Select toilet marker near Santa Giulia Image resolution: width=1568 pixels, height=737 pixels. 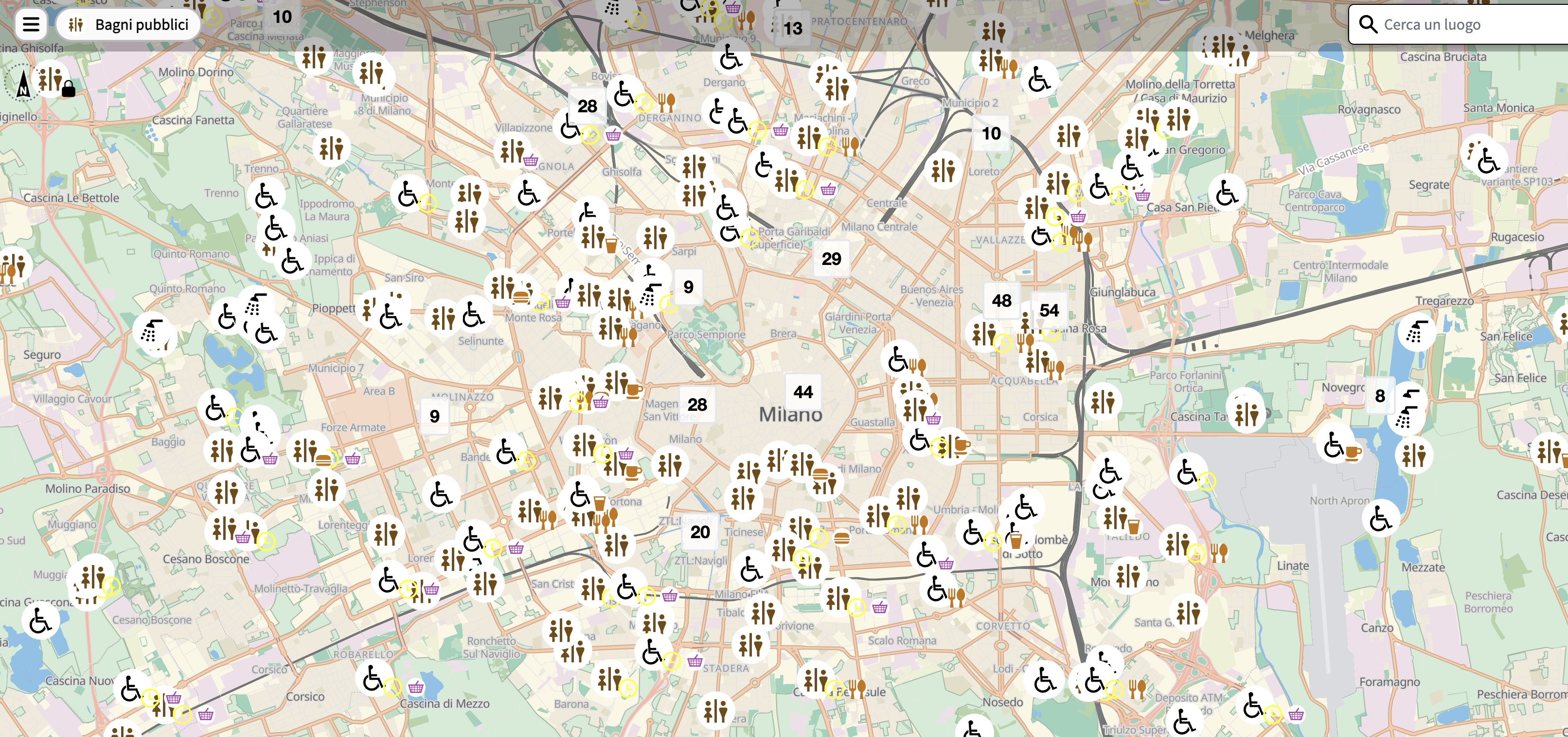pos(1188,614)
